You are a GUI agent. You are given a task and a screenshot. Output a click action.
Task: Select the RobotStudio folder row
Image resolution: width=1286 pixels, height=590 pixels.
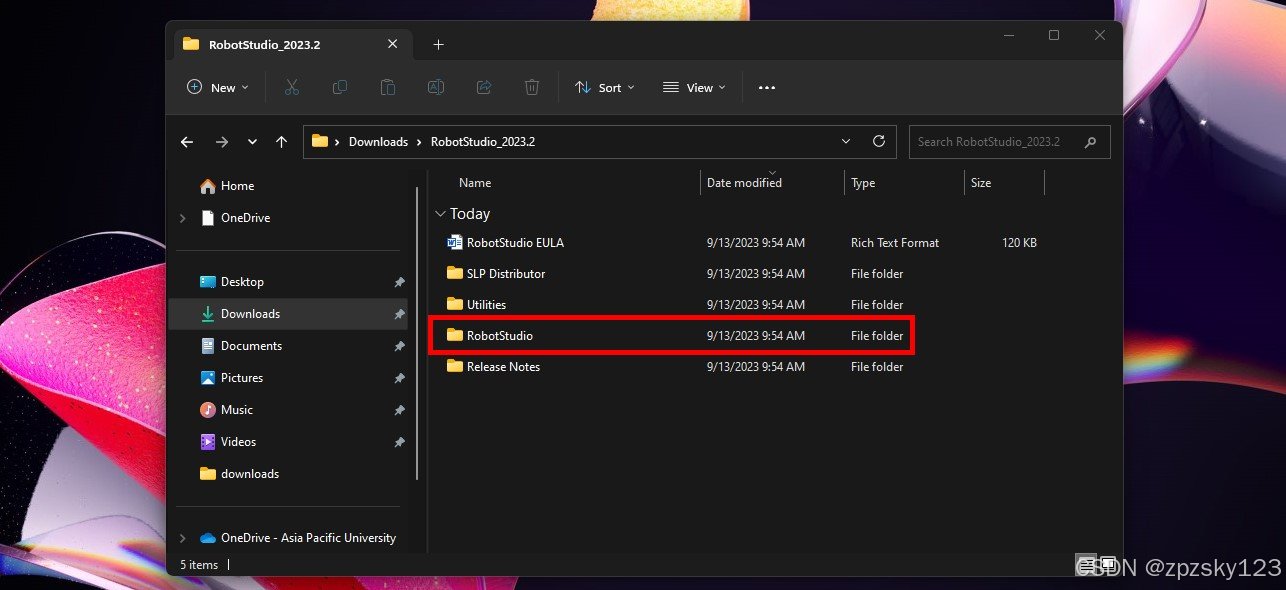point(671,336)
